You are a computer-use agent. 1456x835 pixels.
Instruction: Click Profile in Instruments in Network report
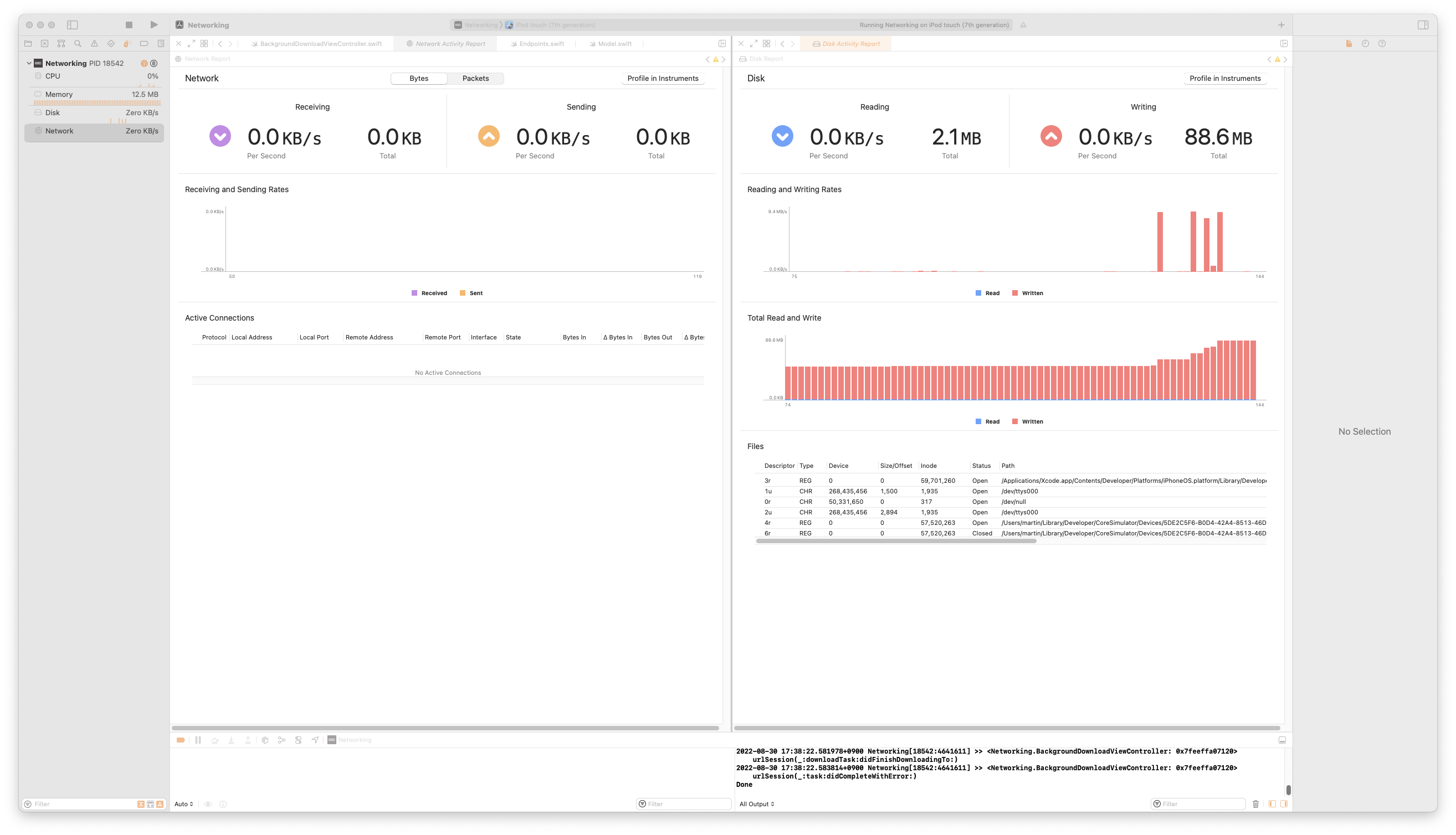click(x=663, y=79)
